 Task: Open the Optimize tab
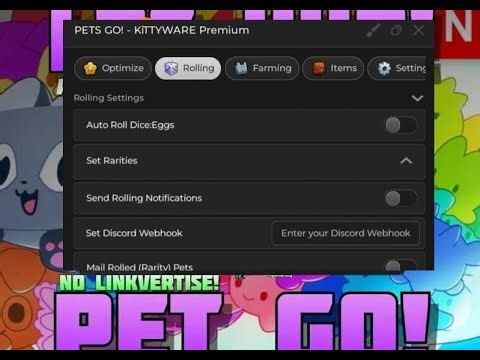(113, 68)
